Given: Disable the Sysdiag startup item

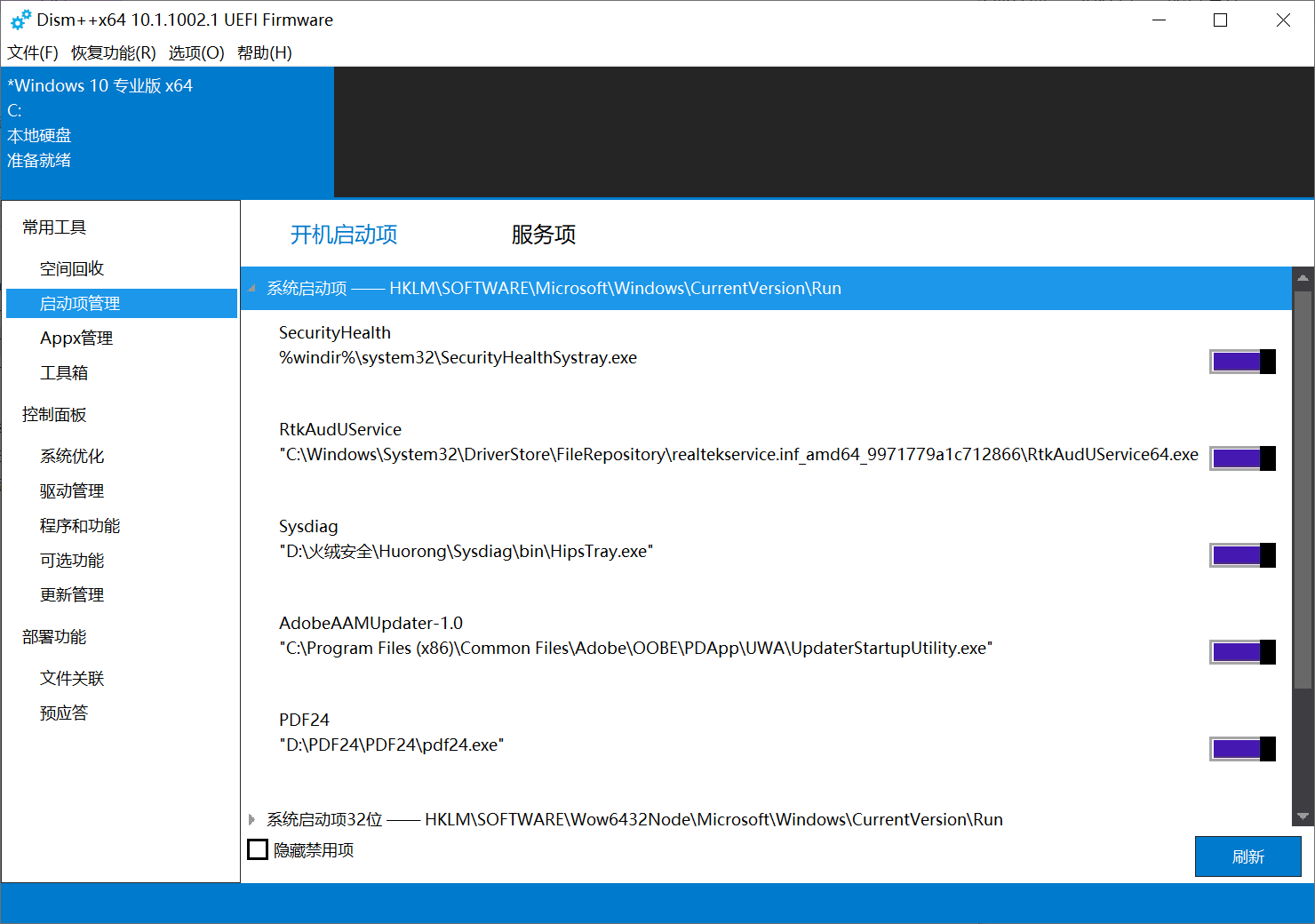Looking at the screenshot, I should [1242, 555].
